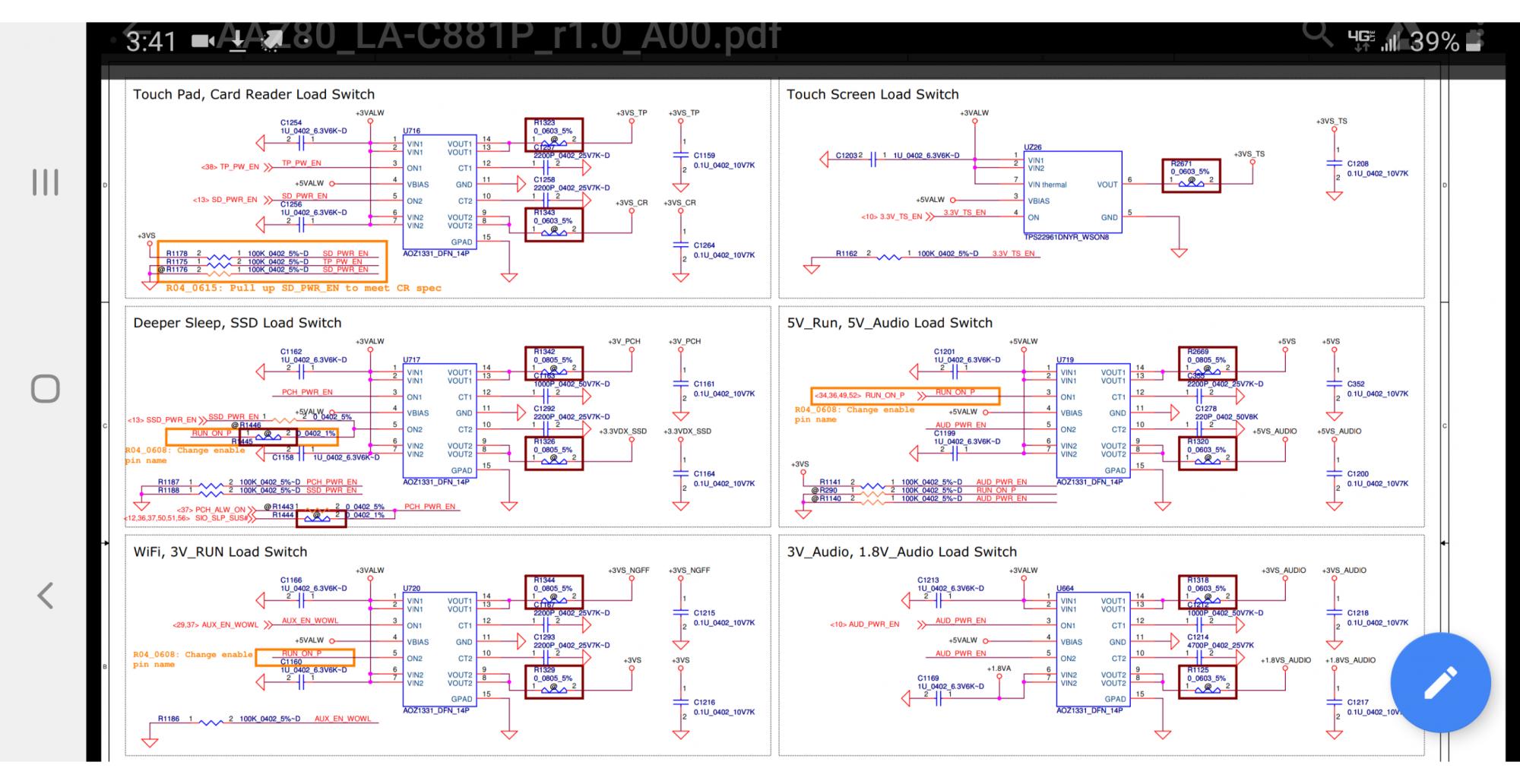Click the R1141 resistor label
Viewport: 1520px width, 784px height.
(830, 482)
